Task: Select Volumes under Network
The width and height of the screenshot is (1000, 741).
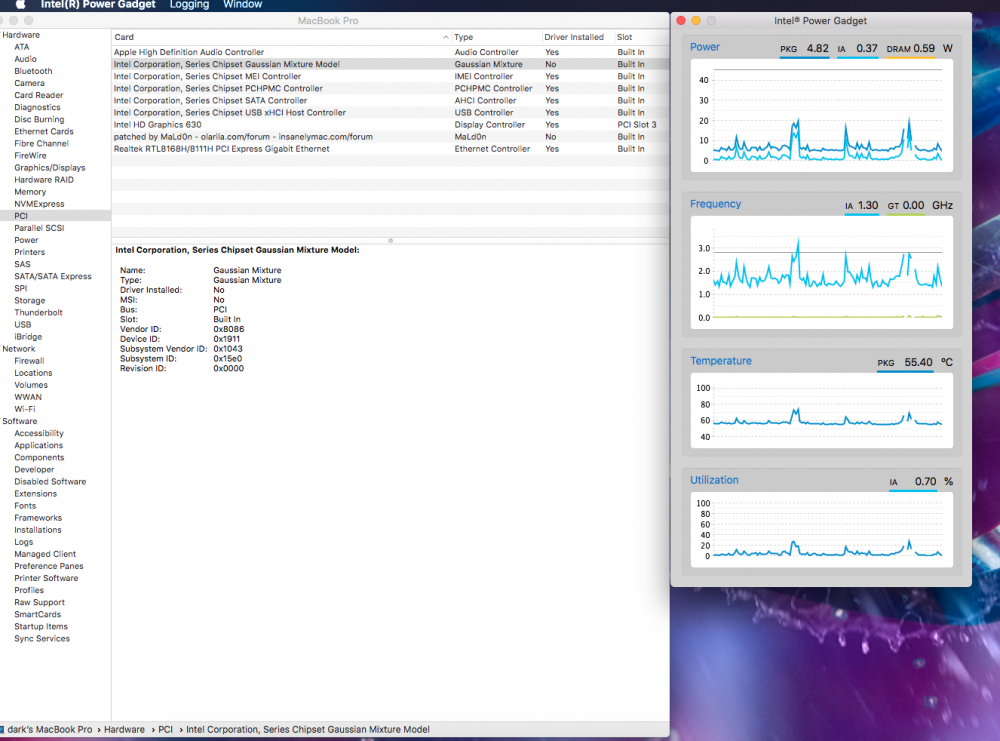Action: coord(31,385)
